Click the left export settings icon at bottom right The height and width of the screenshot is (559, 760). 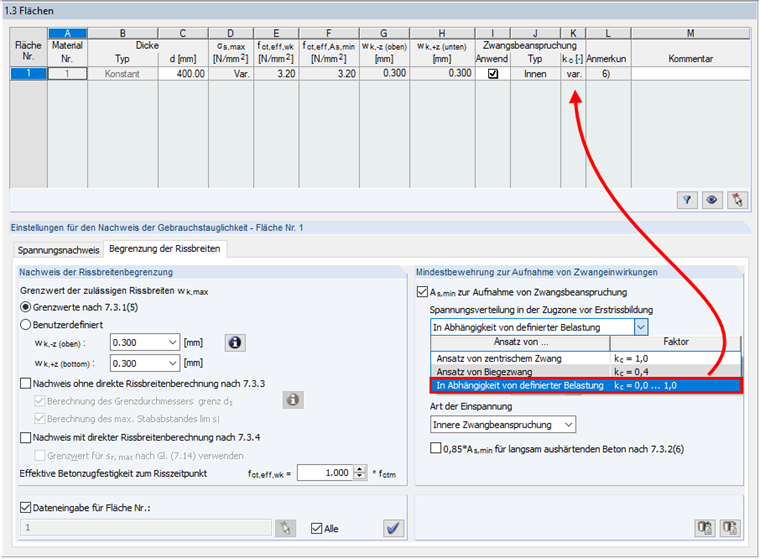[705, 527]
